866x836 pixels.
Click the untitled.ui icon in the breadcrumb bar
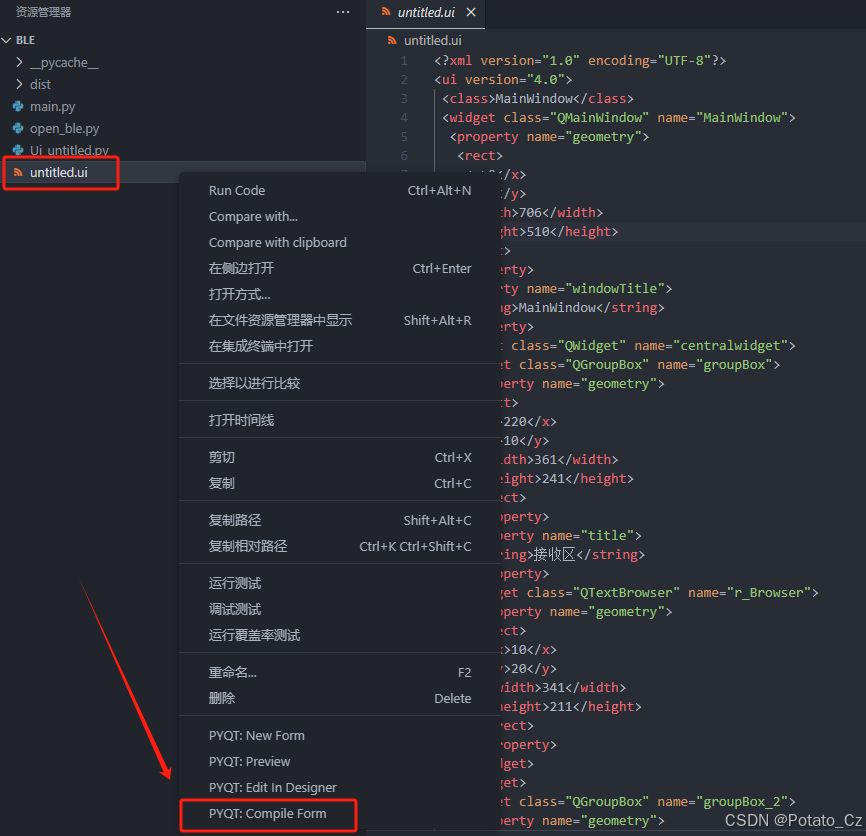(392, 41)
